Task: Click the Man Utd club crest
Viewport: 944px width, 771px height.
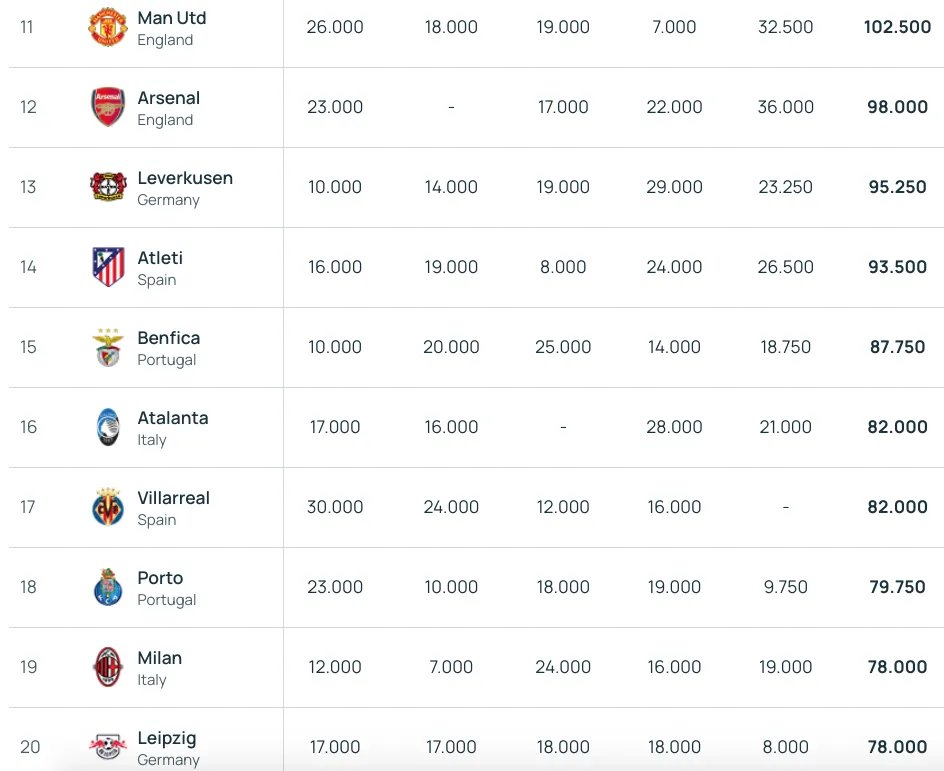Action: pyautogui.click(x=108, y=27)
